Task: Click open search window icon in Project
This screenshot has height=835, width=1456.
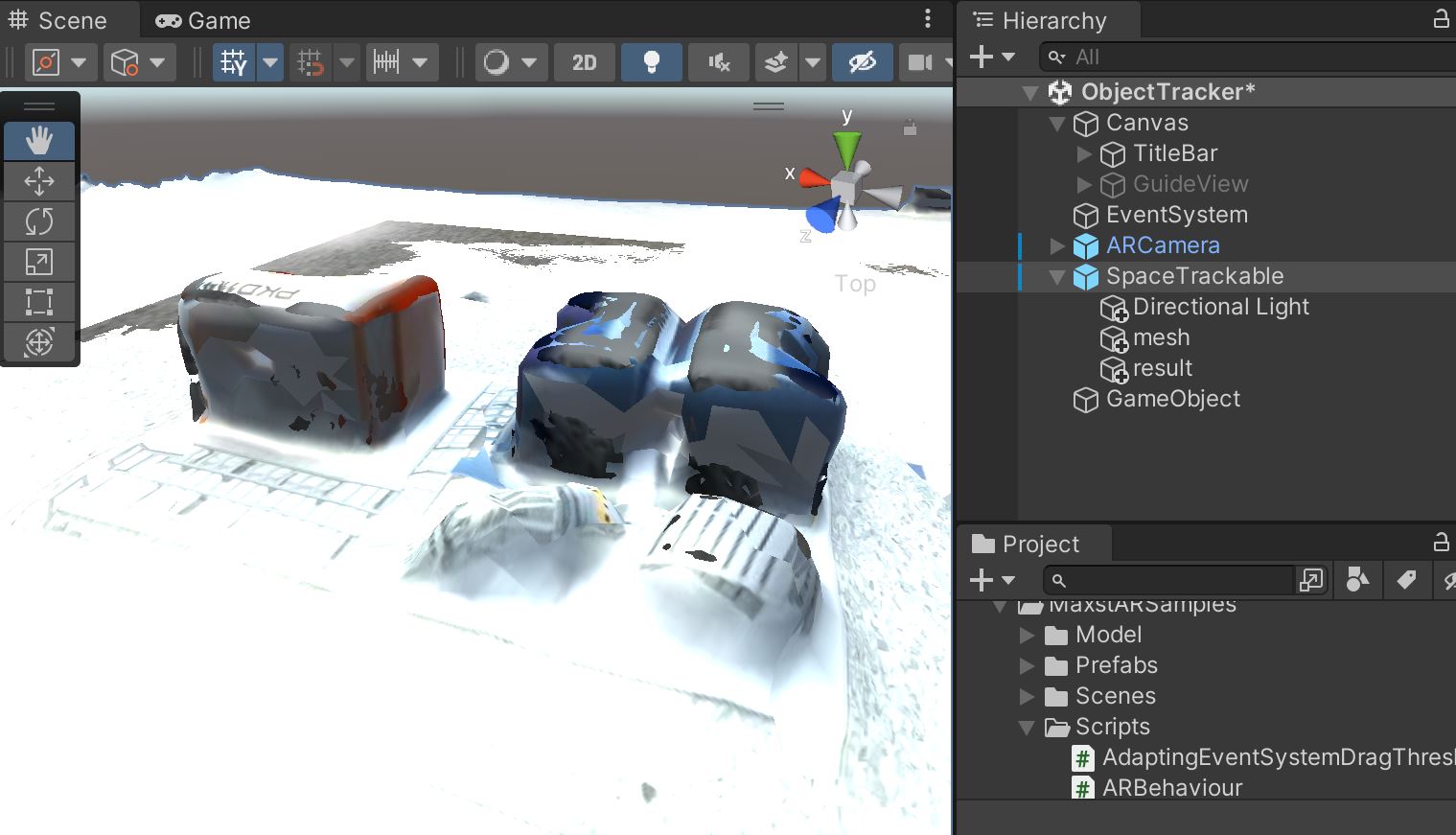Action: coord(1310,580)
